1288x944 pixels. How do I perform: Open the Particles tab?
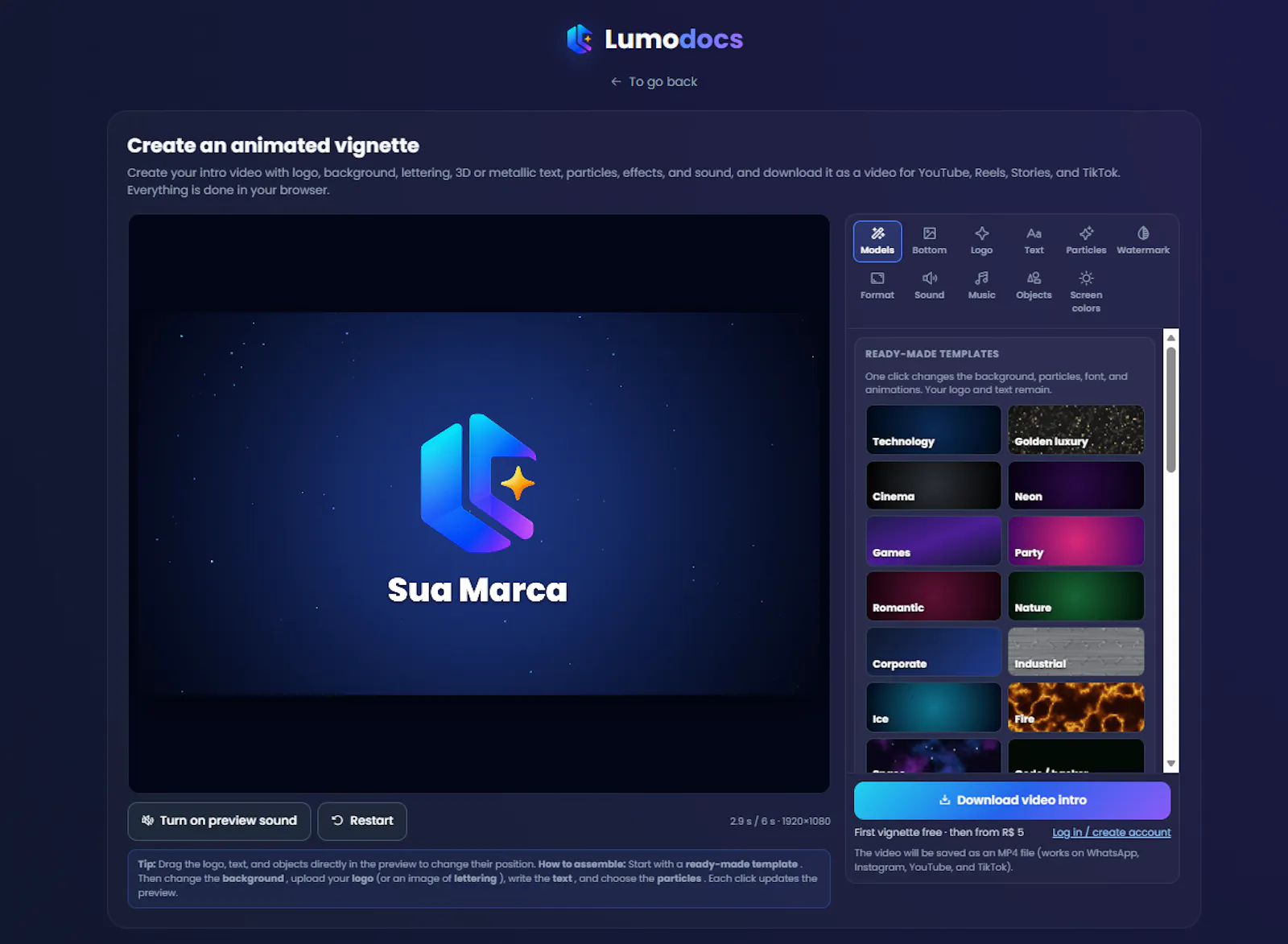coord(1086,241)
